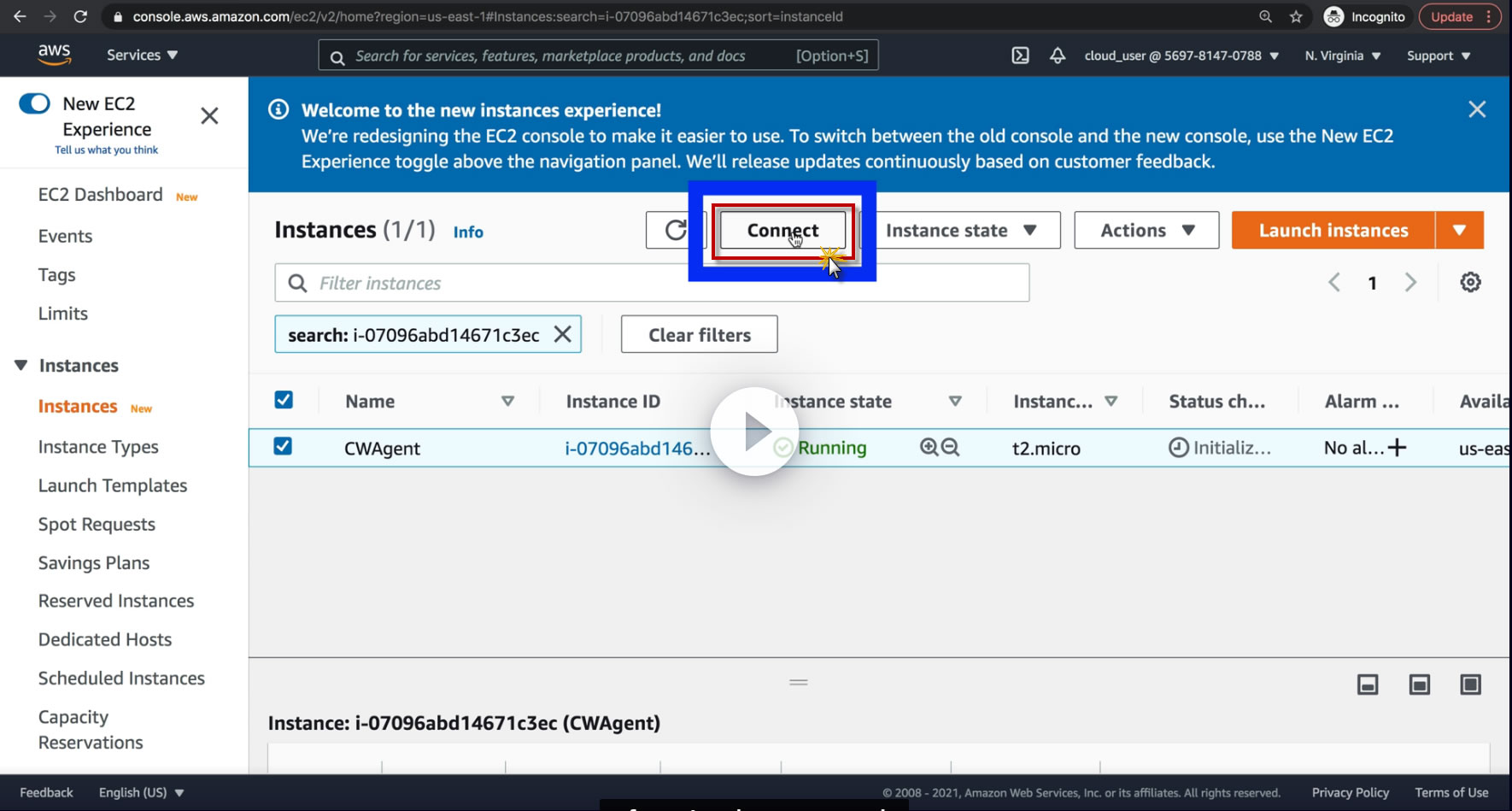
Task: Sort by Name column arrow
Action: tap(507, 401)
